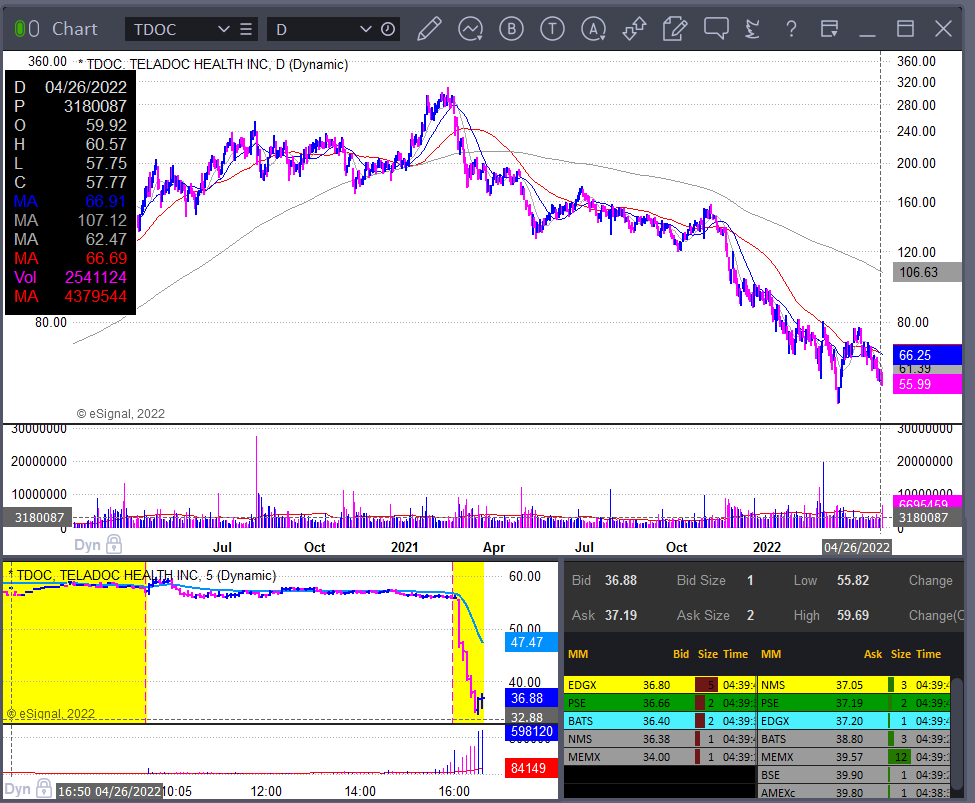Click the green link indicator icon
Viewport: 975px width, 803px height.
(19, 29)
